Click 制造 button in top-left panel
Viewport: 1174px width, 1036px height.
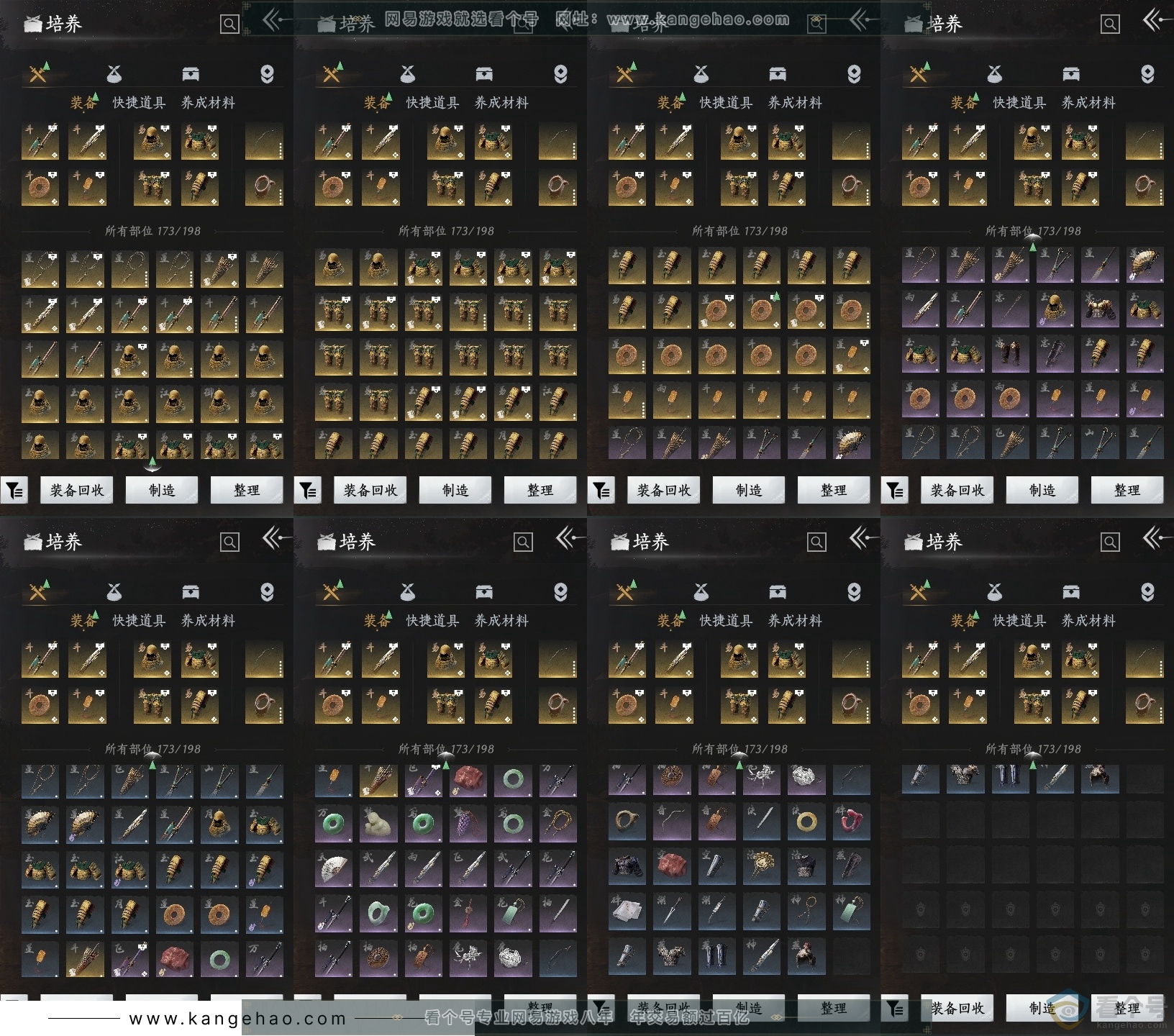162,490
